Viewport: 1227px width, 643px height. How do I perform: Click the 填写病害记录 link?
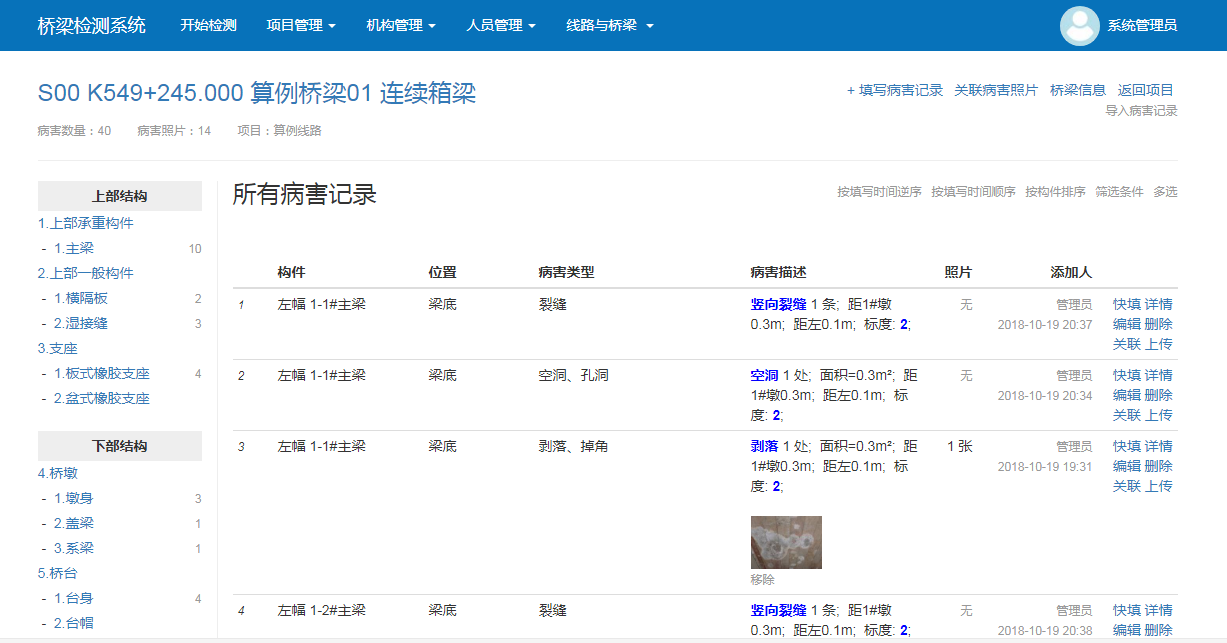coord(894,90)
